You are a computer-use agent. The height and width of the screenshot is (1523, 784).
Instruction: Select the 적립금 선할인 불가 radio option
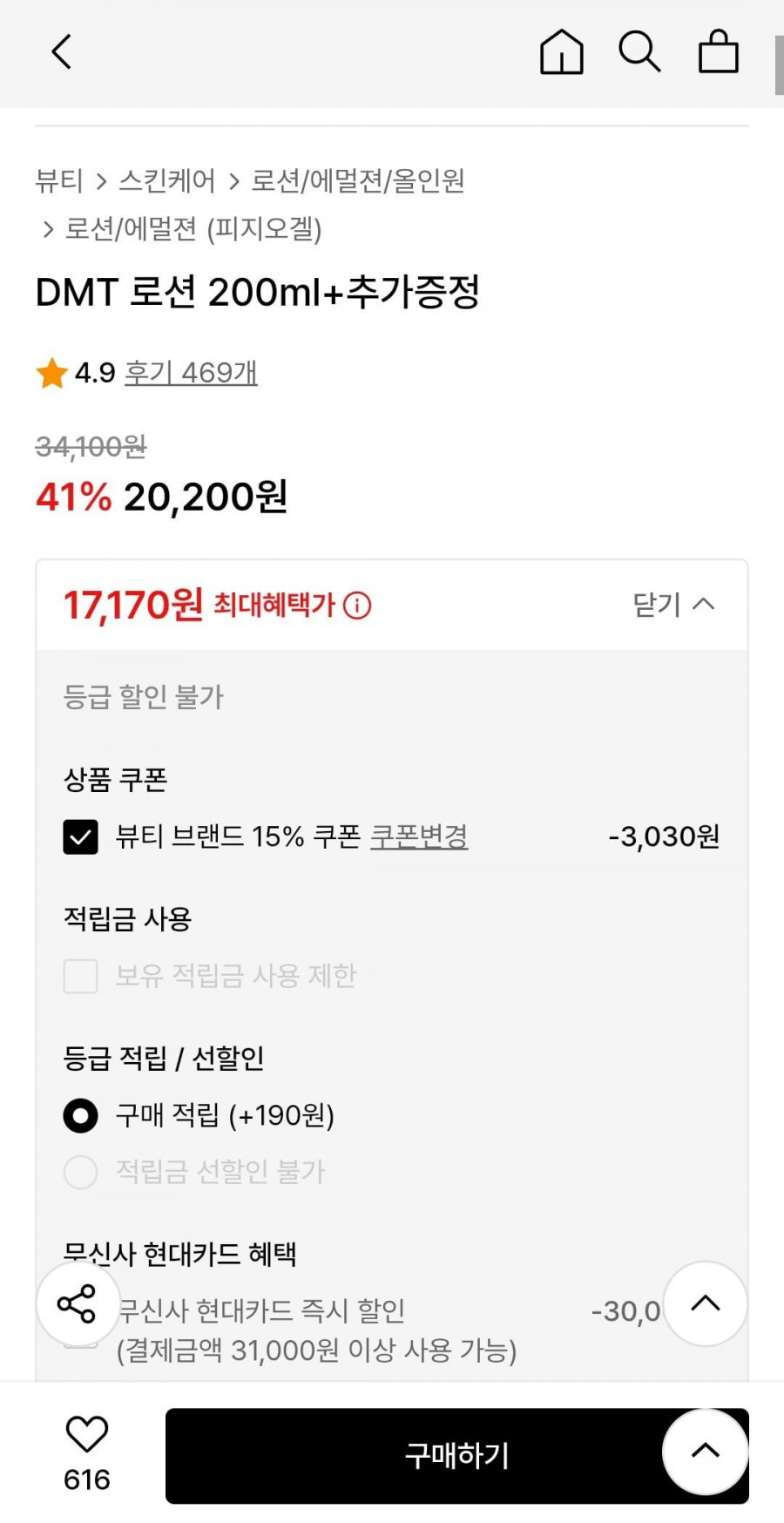[x=80, y=1172]
